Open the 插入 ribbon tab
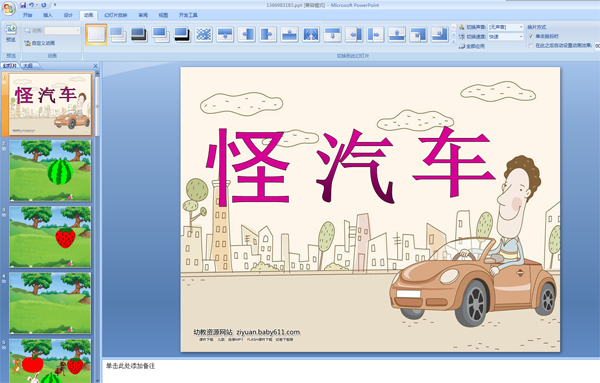 (x=48, y=15)
